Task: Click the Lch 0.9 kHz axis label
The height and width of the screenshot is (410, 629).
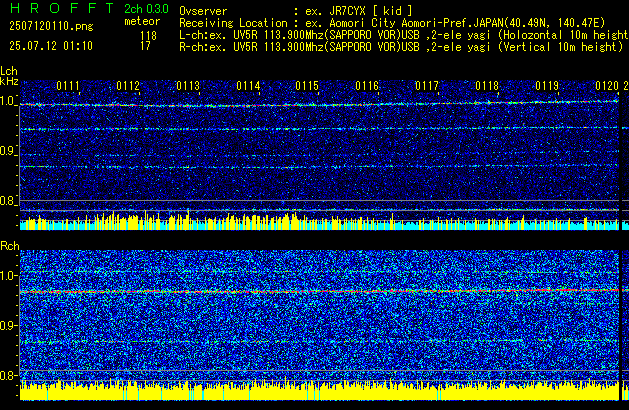Action: 8,151
